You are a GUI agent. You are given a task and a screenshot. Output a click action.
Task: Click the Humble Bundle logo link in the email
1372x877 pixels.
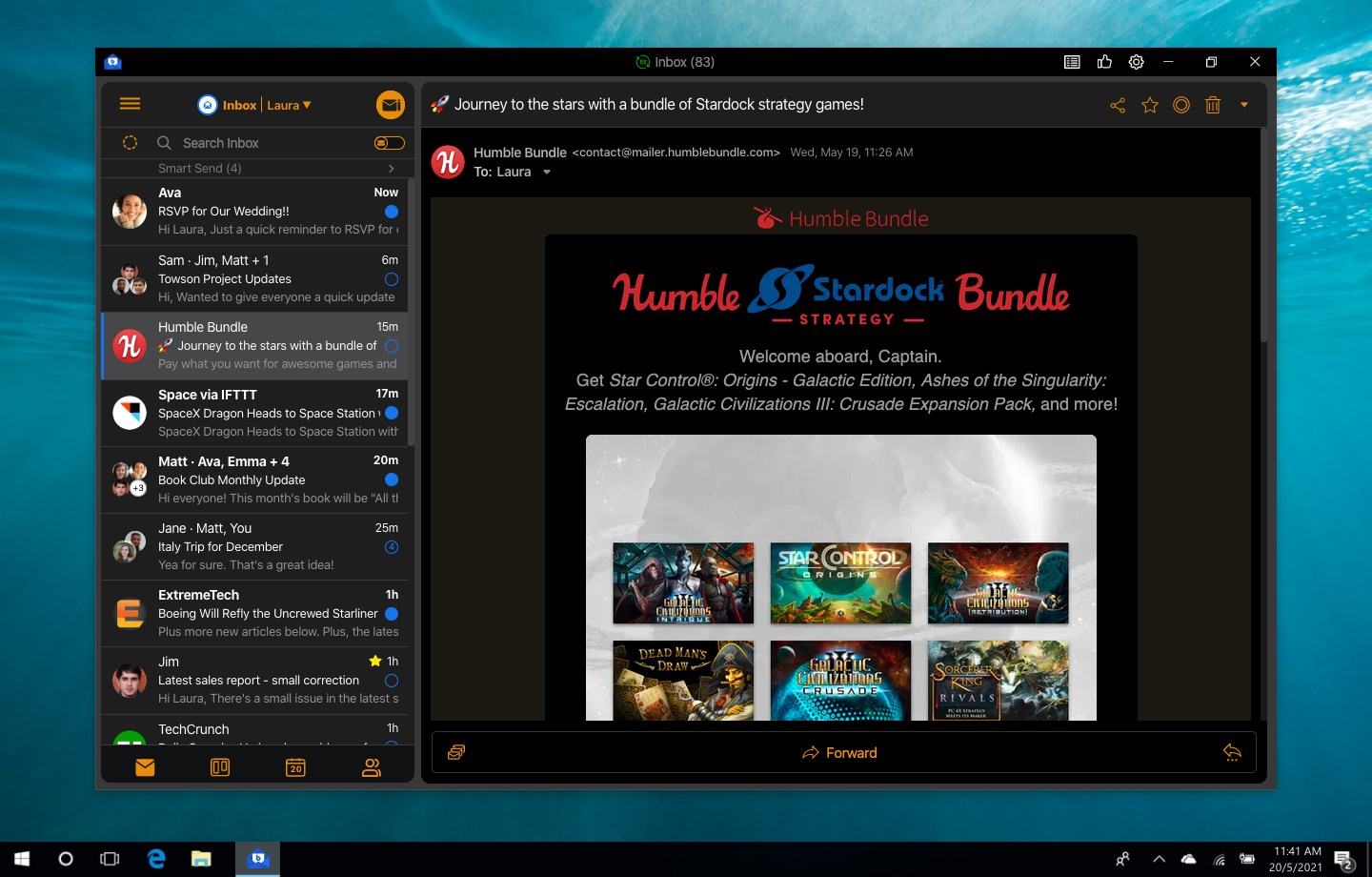[840, 218]
